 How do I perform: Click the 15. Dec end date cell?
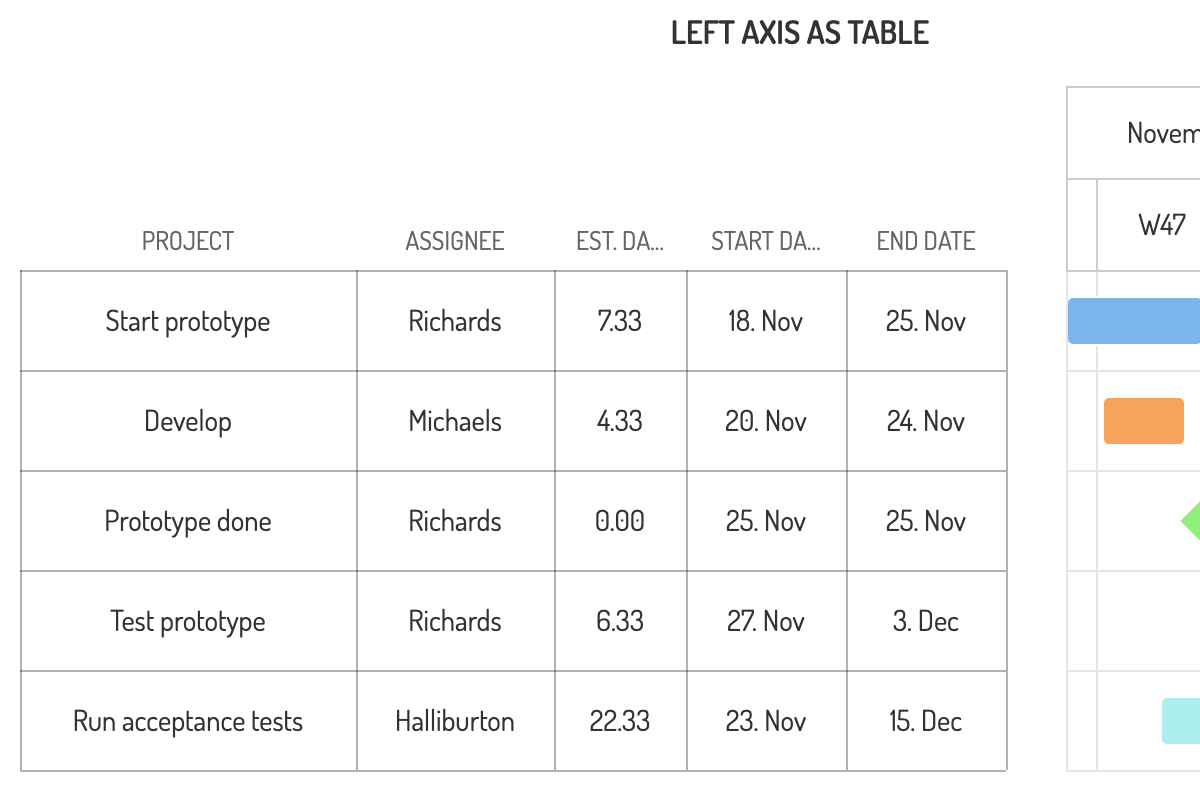[926, 721]
